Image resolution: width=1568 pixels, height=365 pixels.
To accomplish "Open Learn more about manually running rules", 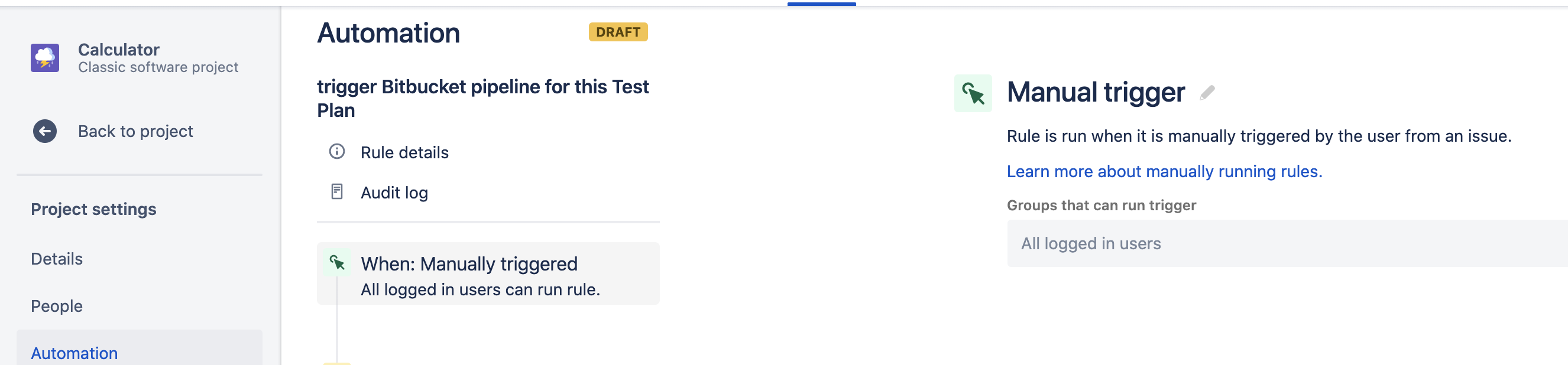I will click(x=1164, y=171).
